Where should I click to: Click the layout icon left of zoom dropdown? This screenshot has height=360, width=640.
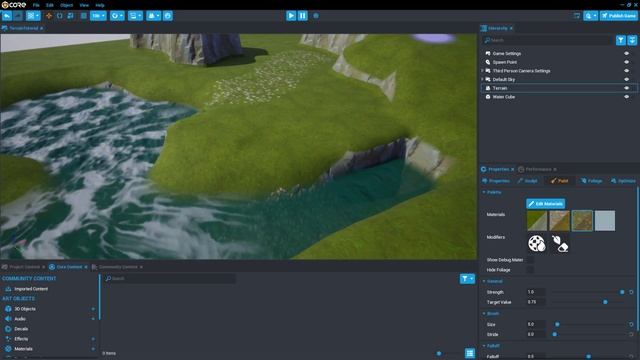(x=577, y=16)
